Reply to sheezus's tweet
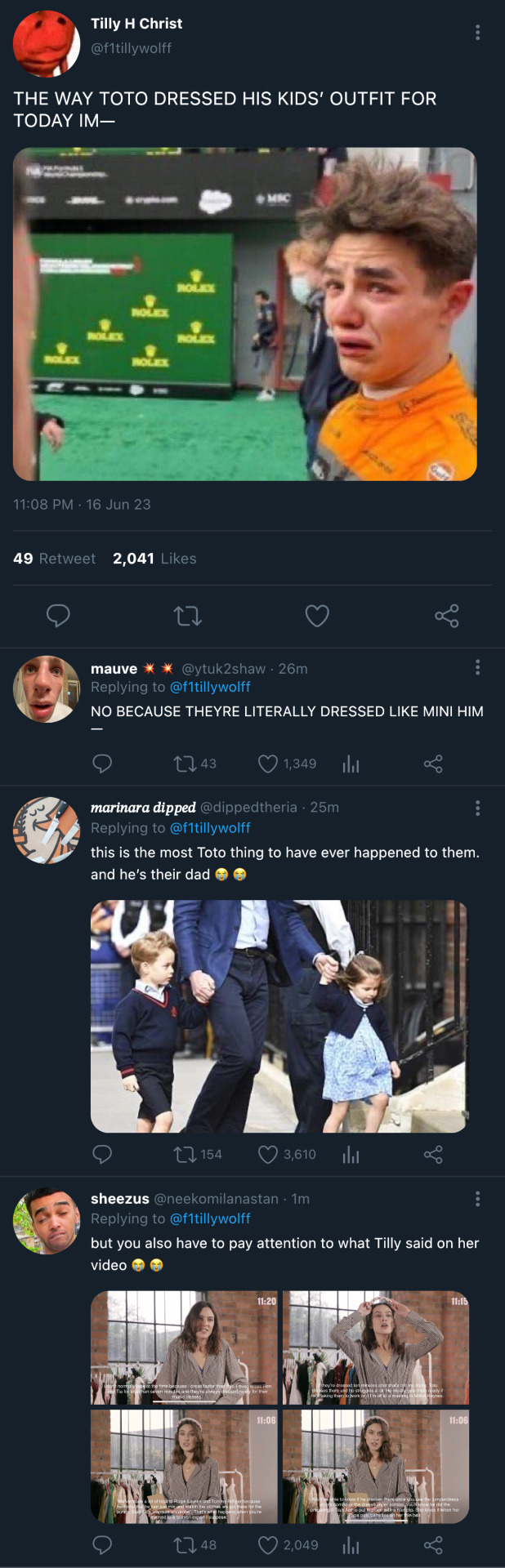The image size is (505, 1568). pos(102,1545)
